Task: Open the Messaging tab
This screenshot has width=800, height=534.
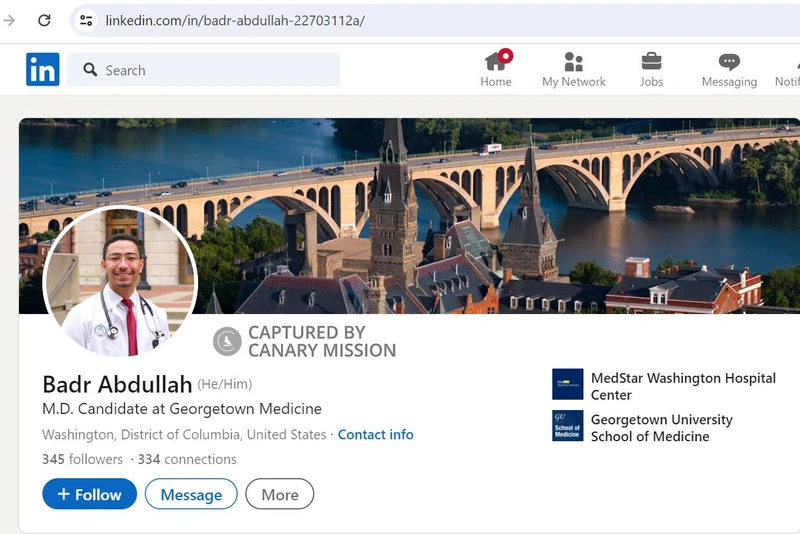Action: (729, 69)
